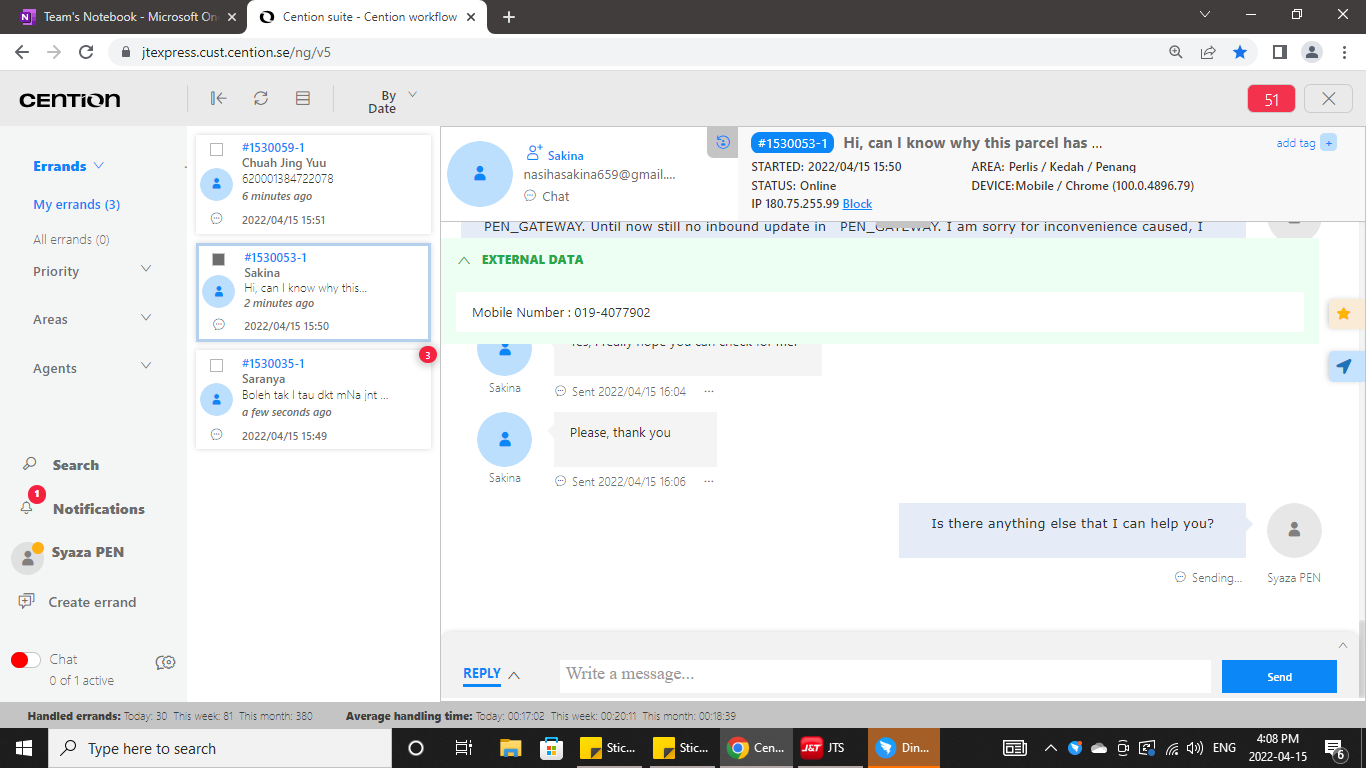Open chat settings gear icon
The image size is (1366, 768).
tap(166, 662)
